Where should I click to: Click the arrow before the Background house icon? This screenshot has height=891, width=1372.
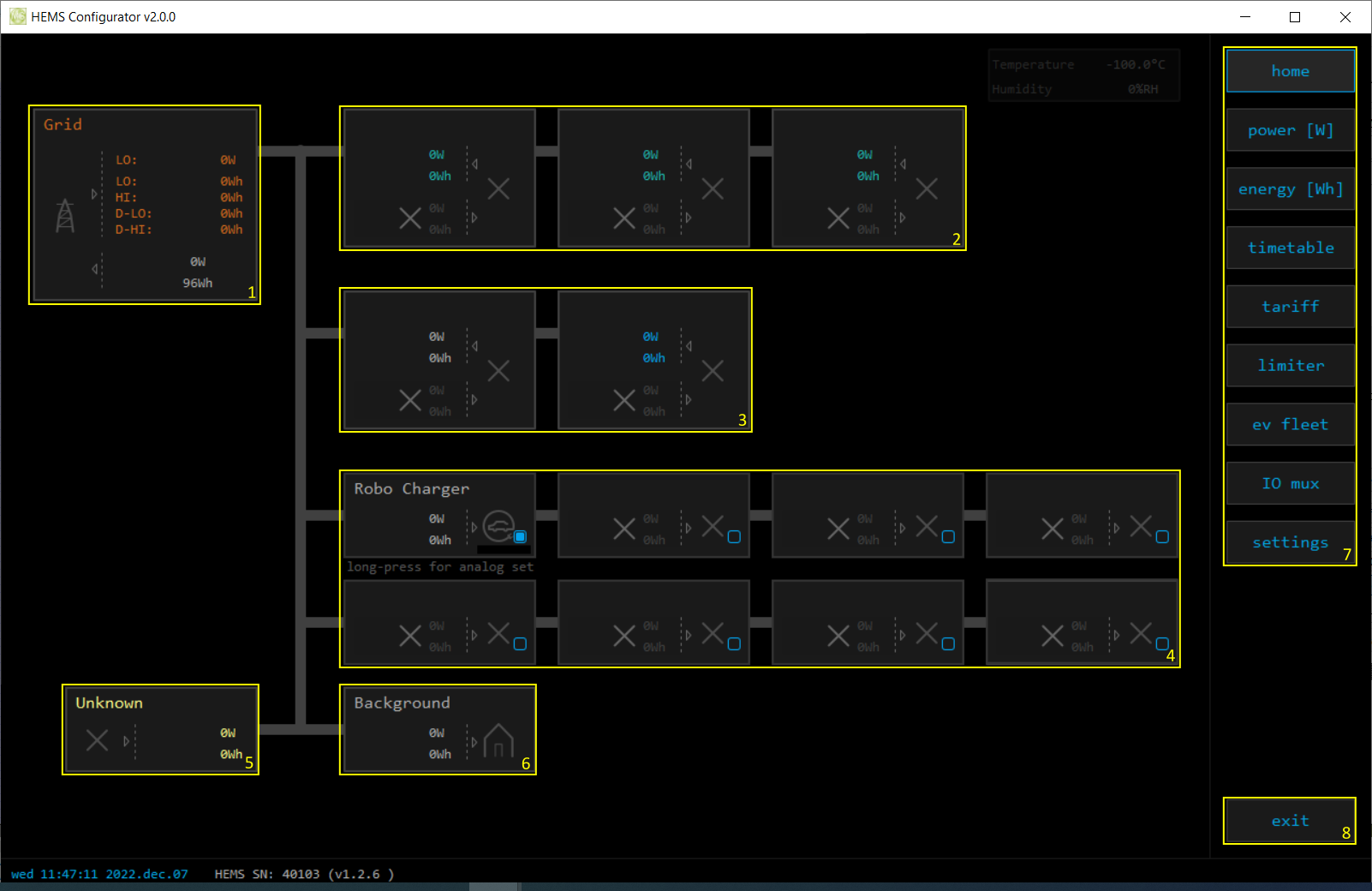[474, 742]
